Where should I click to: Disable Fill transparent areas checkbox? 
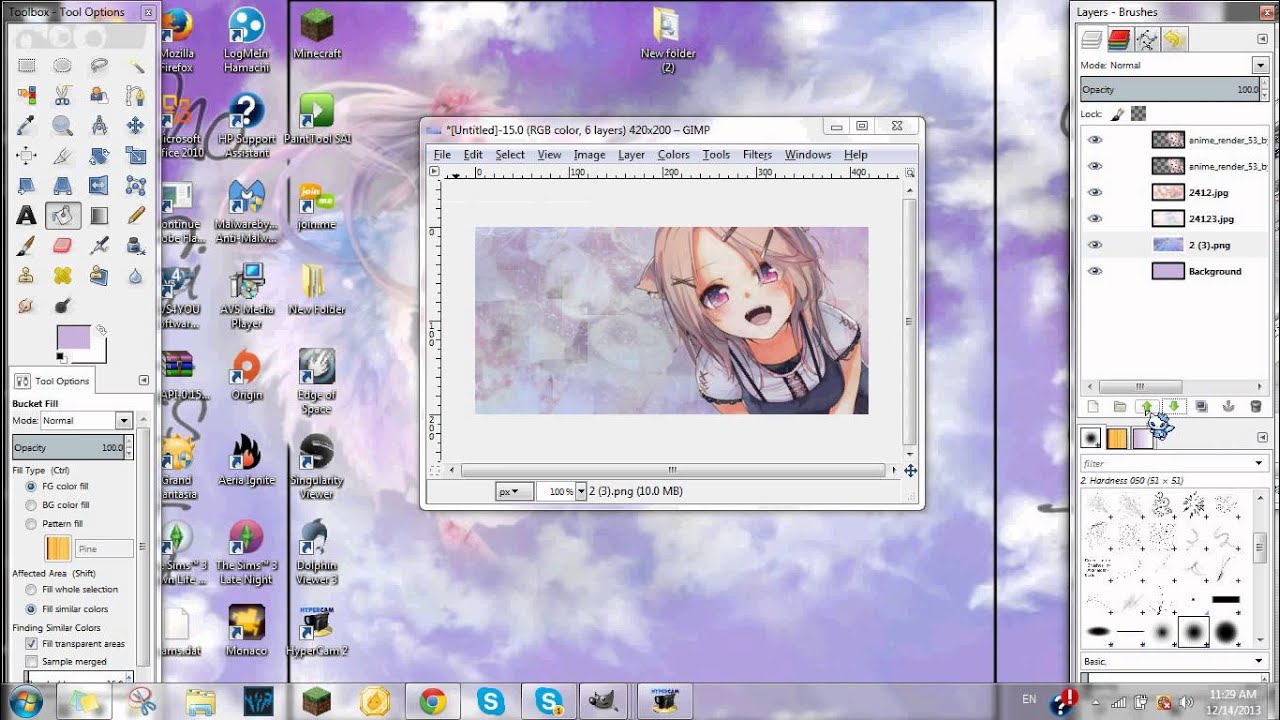[x=31, y=644]
